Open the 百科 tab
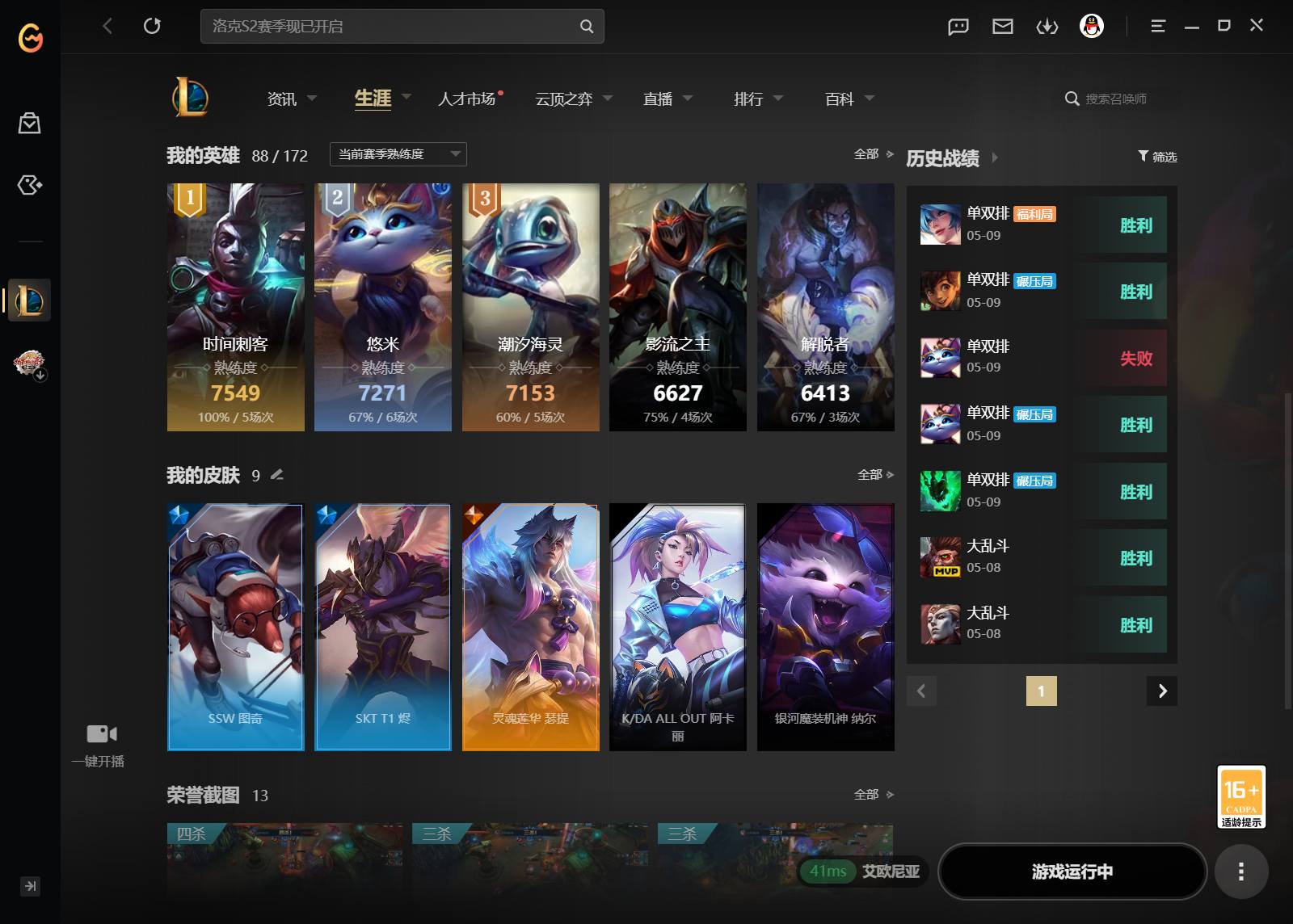Viewport: 1293px width, 924px height. click(840, 99)
